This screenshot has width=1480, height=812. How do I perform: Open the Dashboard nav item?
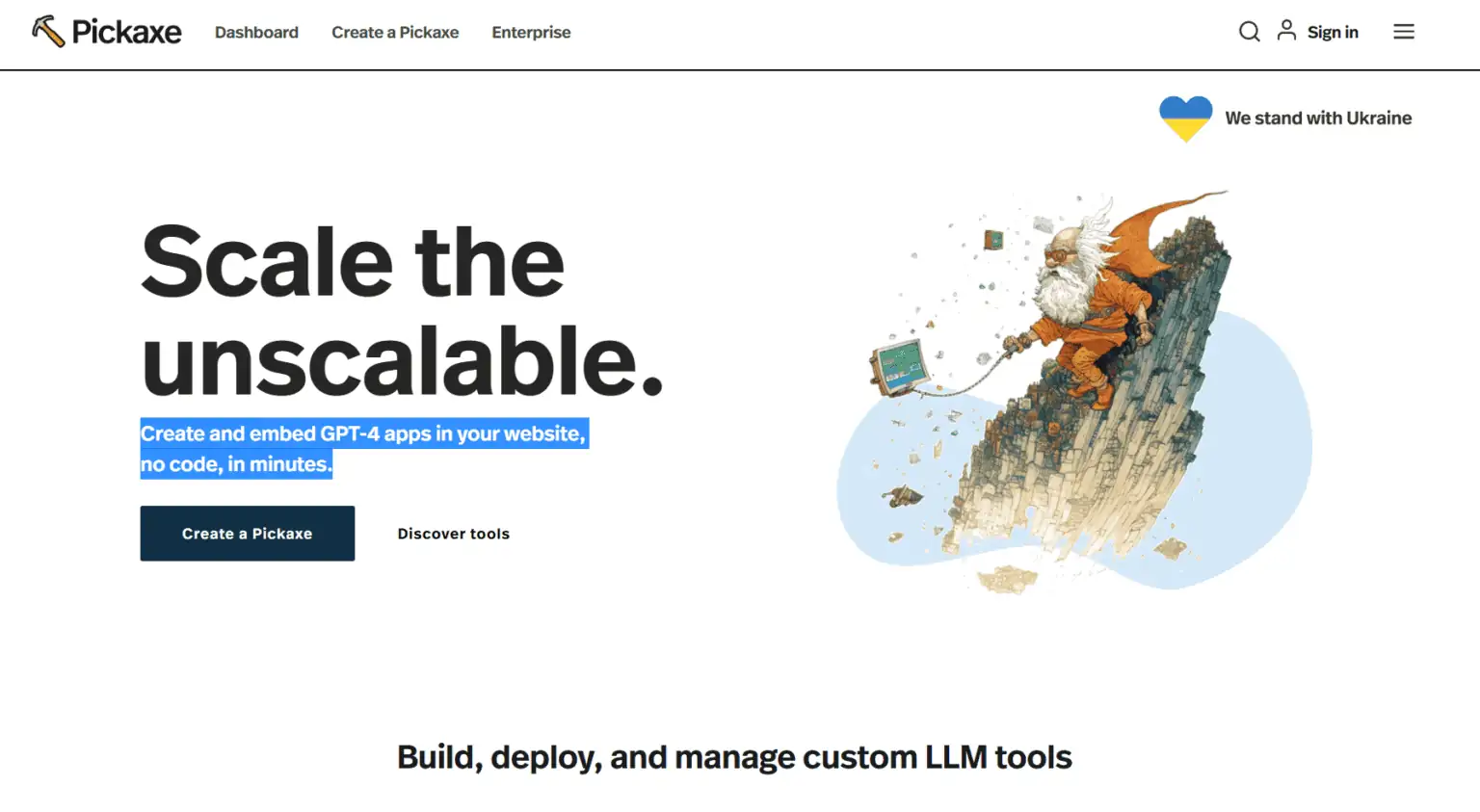coord(256,33)
